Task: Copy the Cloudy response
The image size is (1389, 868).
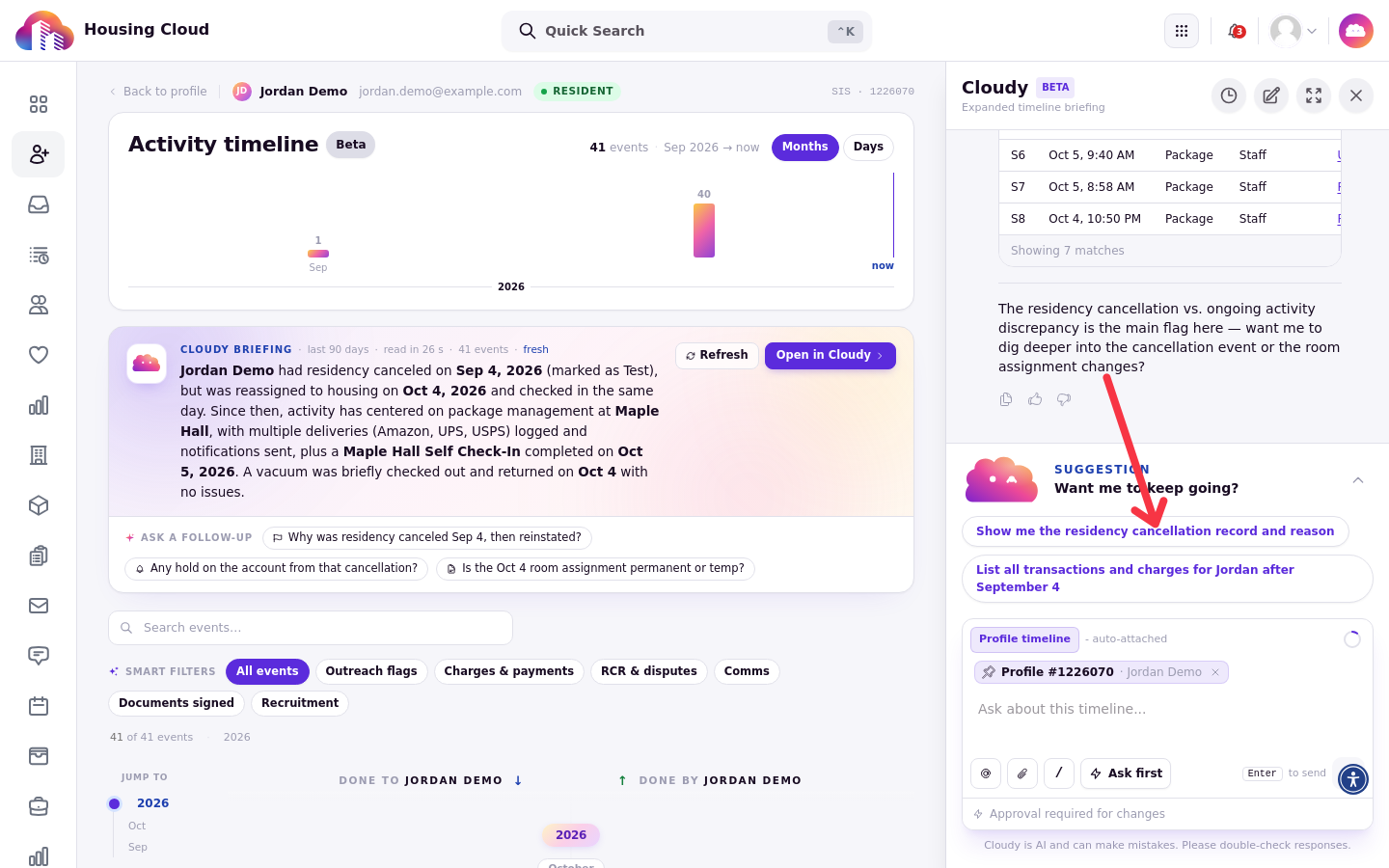Action: [1006, 399]
